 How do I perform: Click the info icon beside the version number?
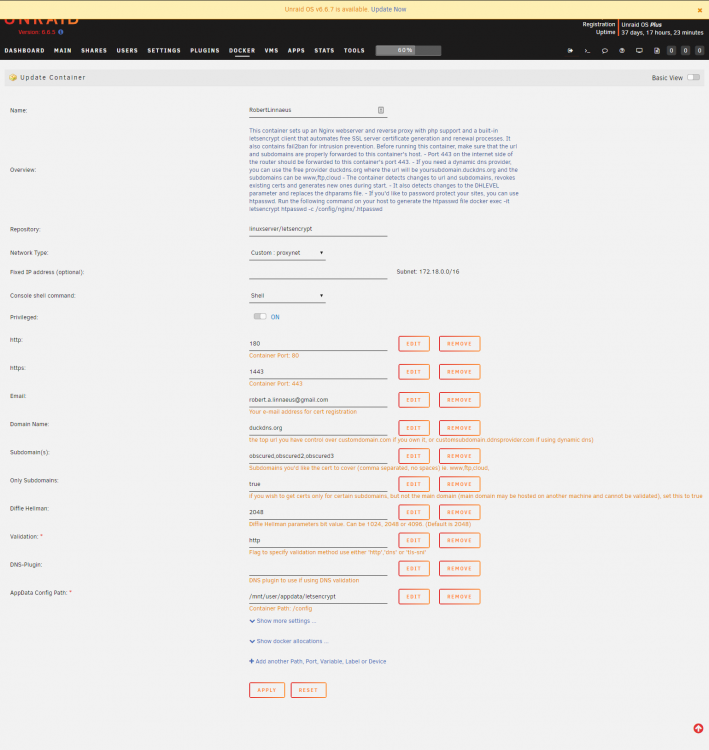click(x=61, y=32)
